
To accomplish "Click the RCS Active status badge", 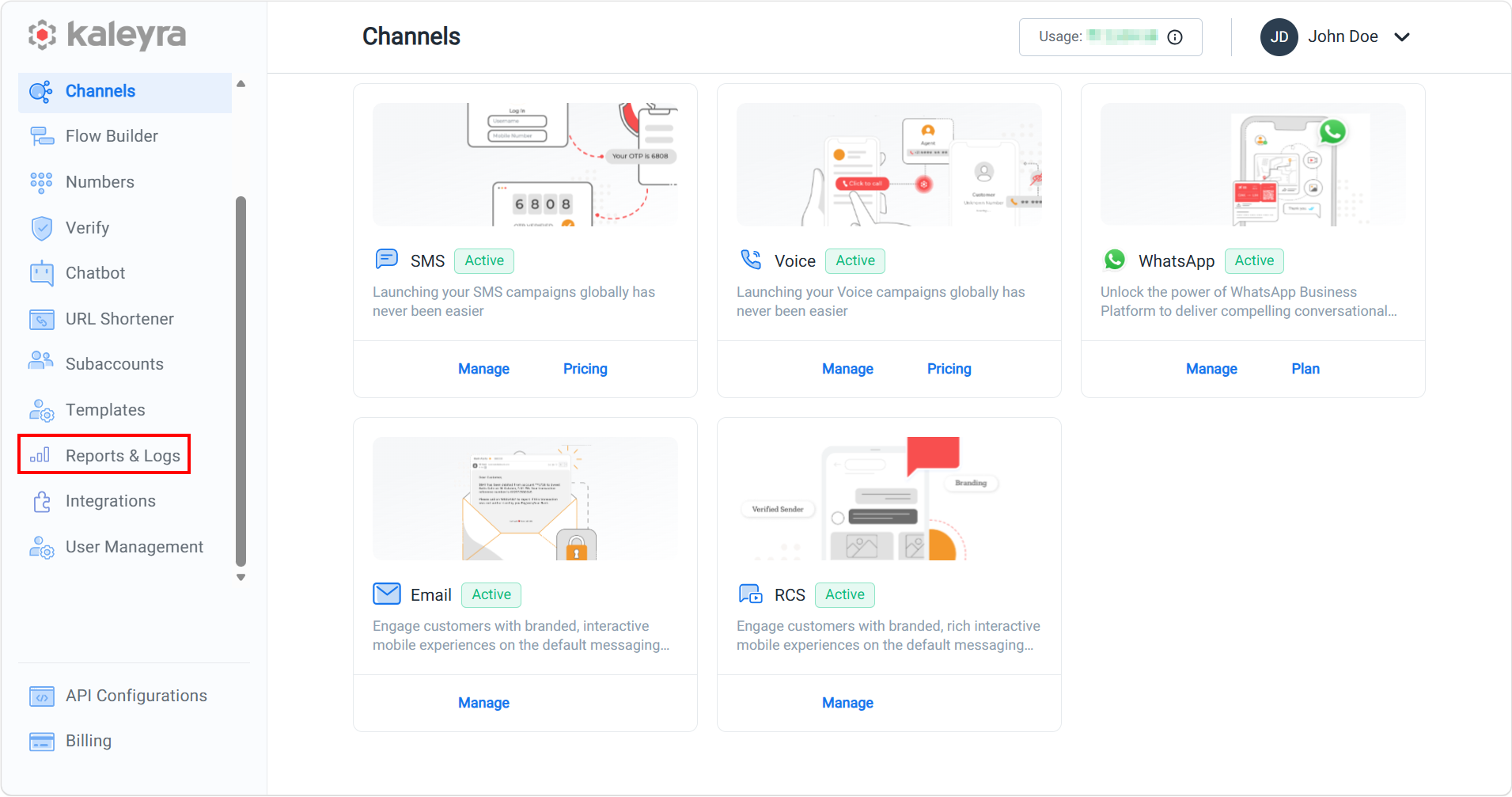I will point(845,594).
